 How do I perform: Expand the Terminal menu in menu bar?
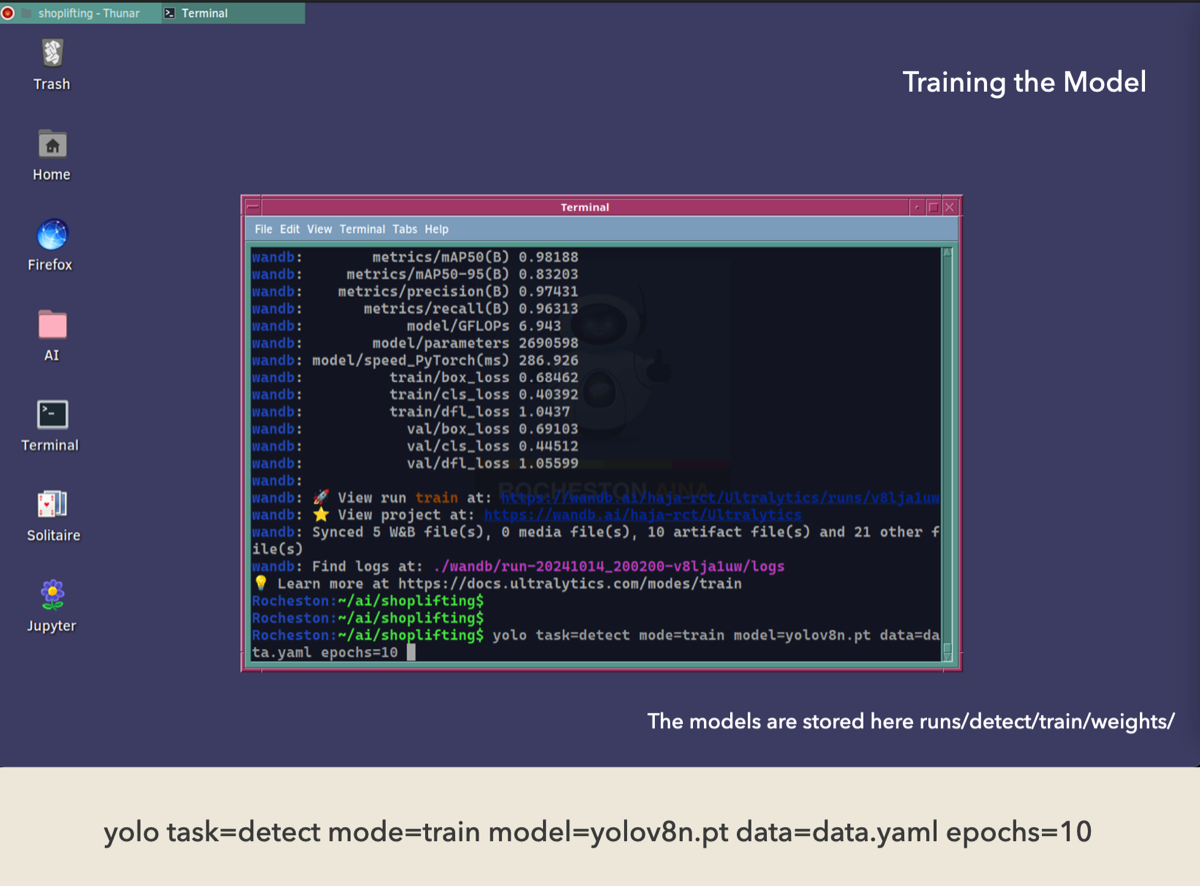coord(362,229)
